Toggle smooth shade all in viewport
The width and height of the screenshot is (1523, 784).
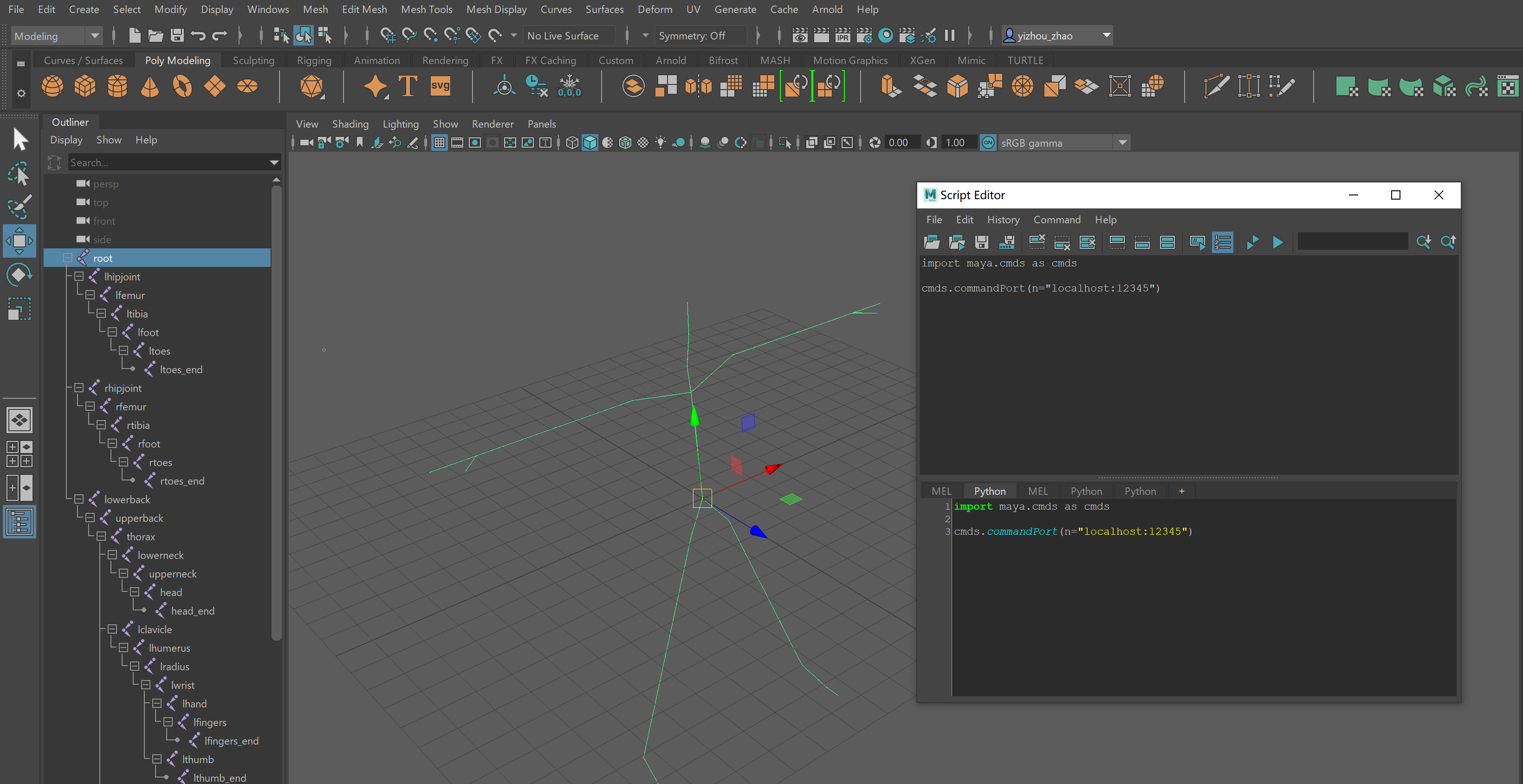click(590, 143)
